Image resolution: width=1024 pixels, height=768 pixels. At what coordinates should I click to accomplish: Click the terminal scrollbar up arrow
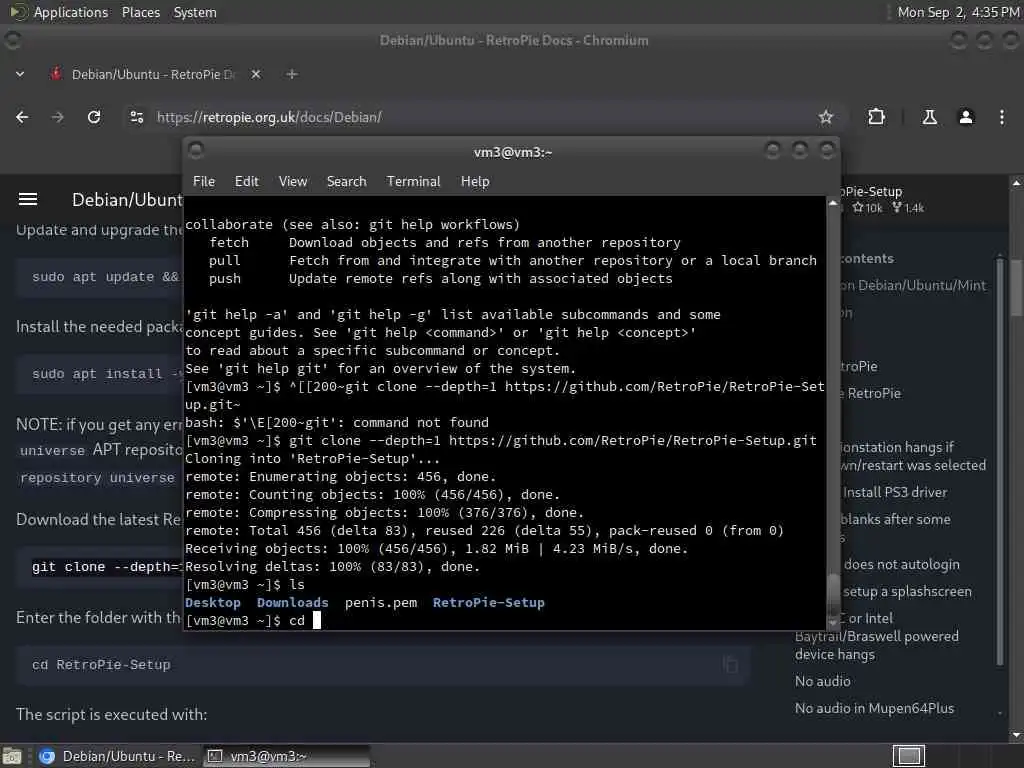tap(833, 204)
